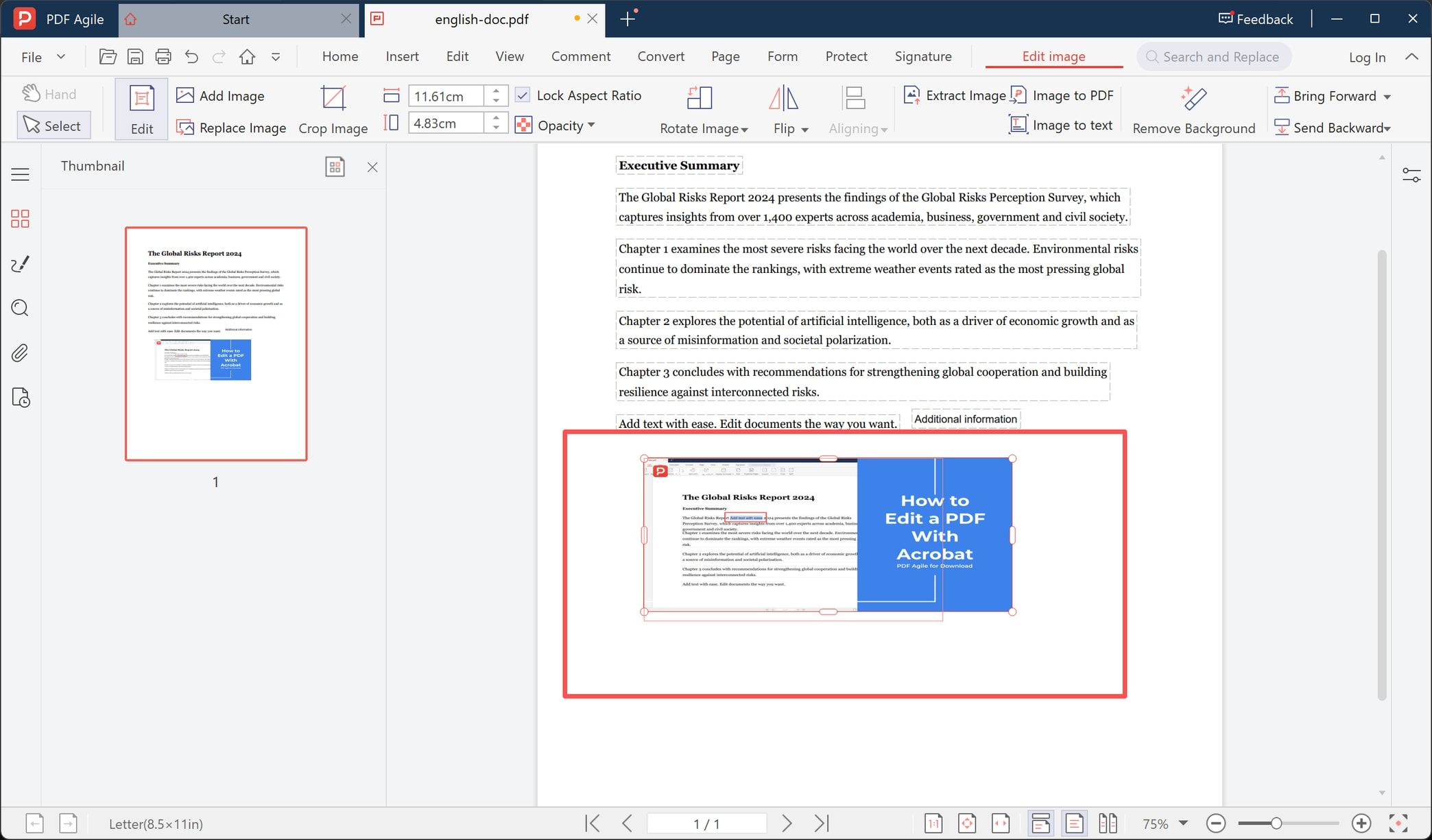
Task: Activate the Select tool
Action: pos(53,125)
